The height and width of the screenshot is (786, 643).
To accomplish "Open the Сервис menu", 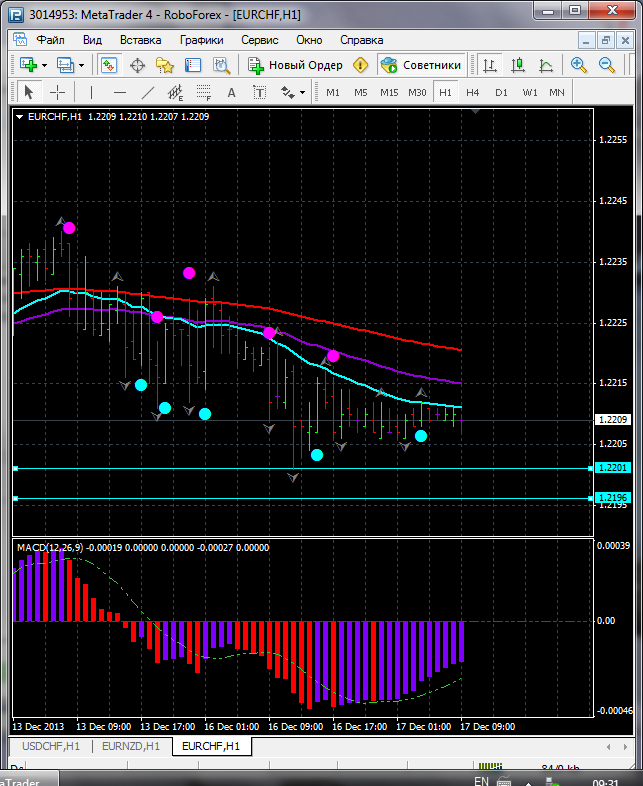I will click(260, 40).
